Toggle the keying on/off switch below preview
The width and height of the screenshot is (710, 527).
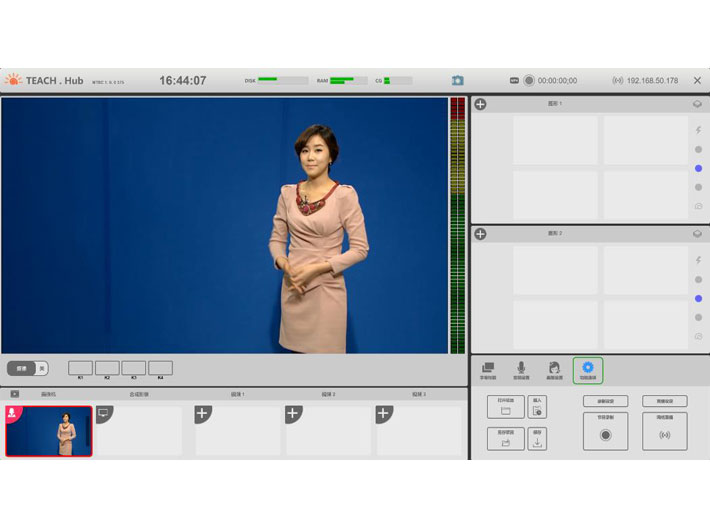[x=27, y=368]
